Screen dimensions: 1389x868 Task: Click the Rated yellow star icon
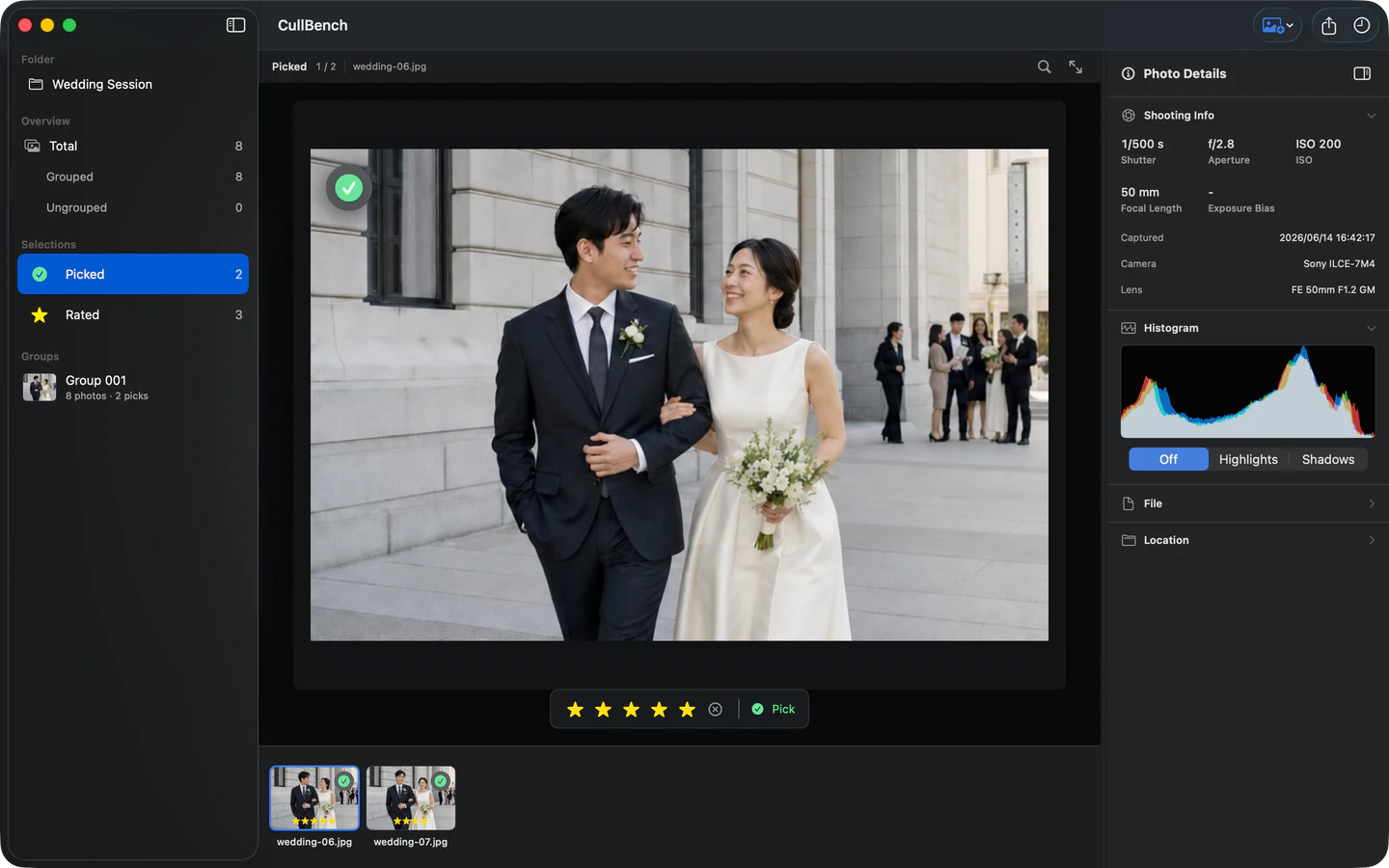(x=40, y=314)
